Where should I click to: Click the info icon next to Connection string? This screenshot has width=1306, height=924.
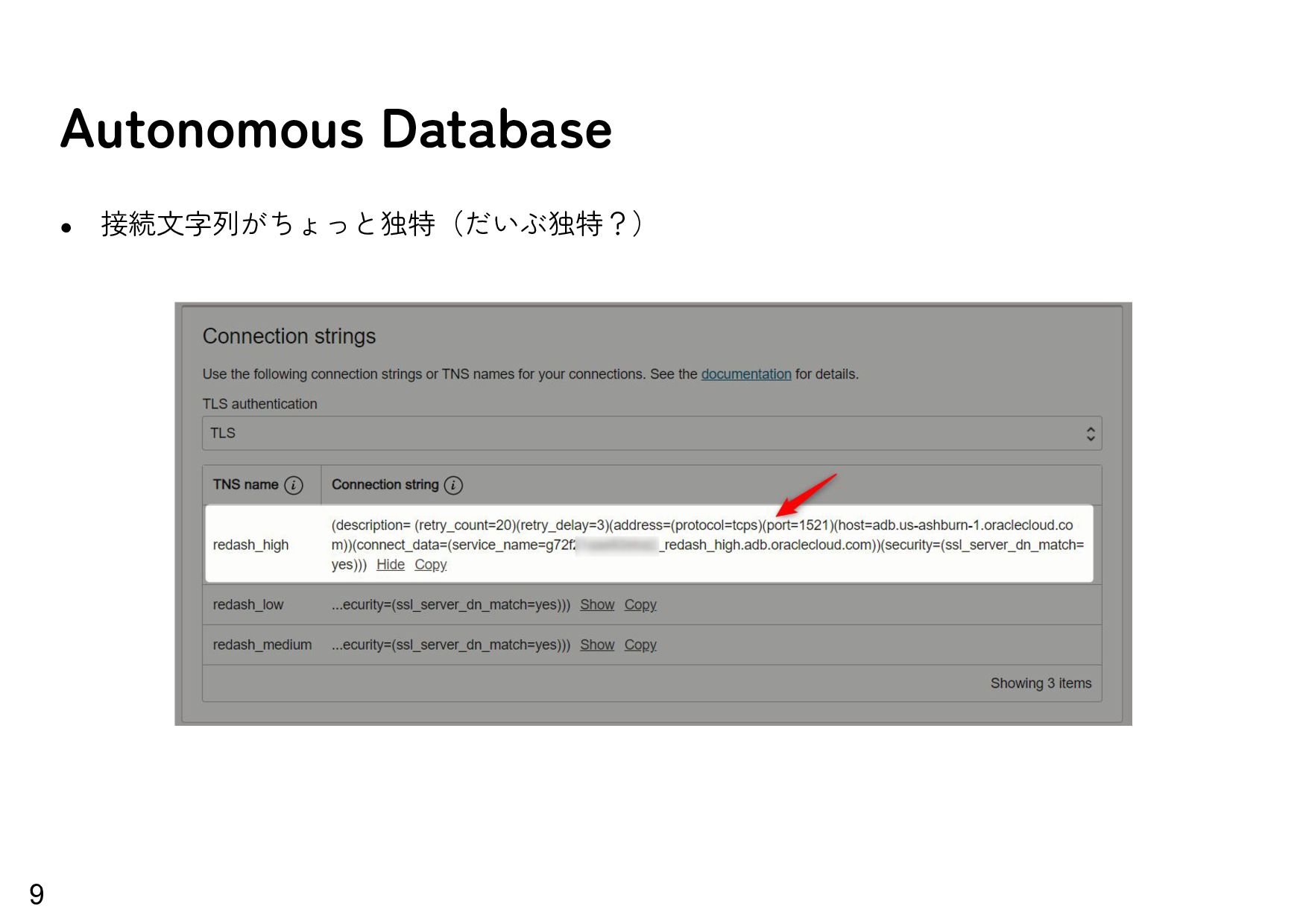[x=453, y=485]
